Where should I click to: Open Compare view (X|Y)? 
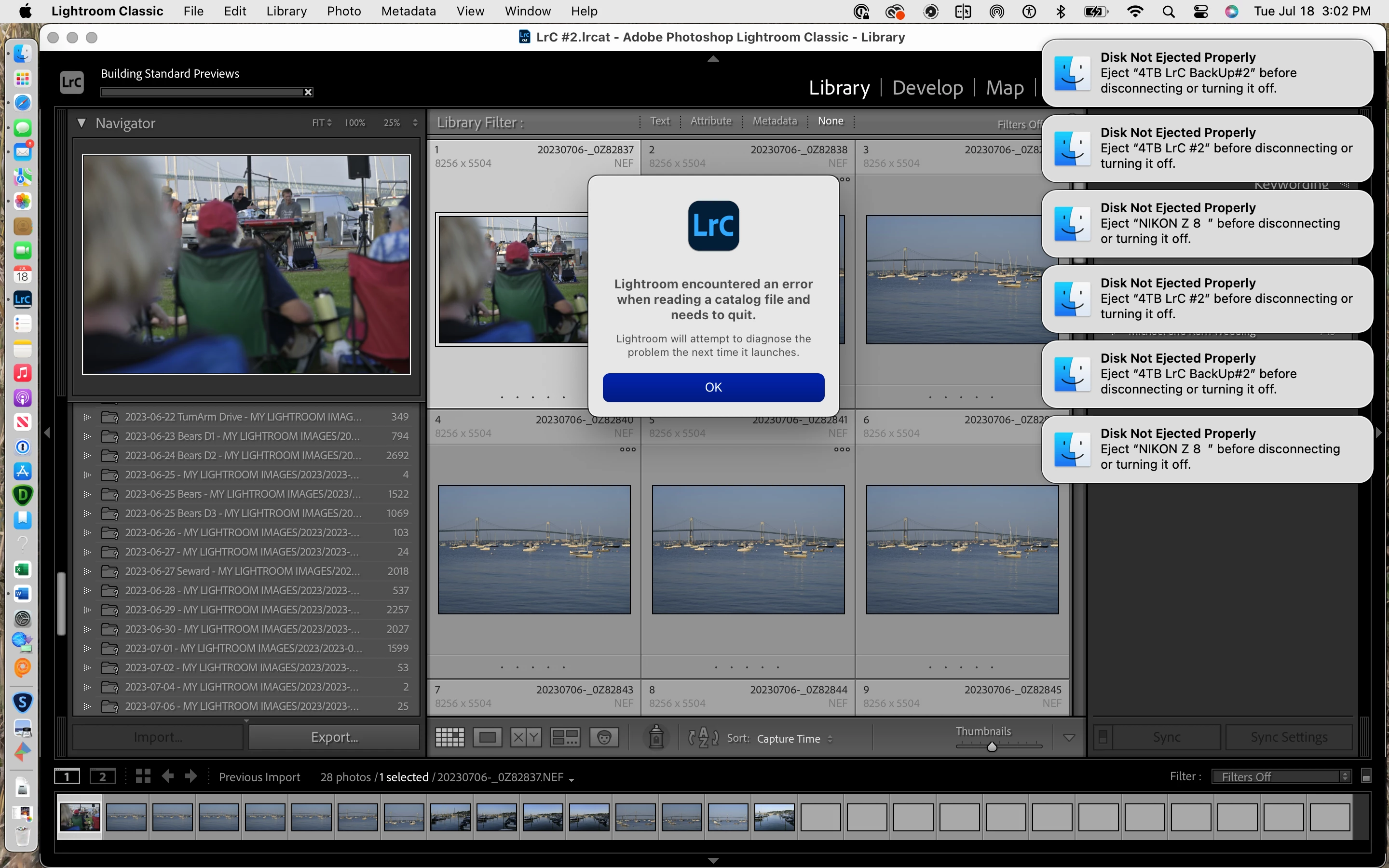click(x=526, y=737)
